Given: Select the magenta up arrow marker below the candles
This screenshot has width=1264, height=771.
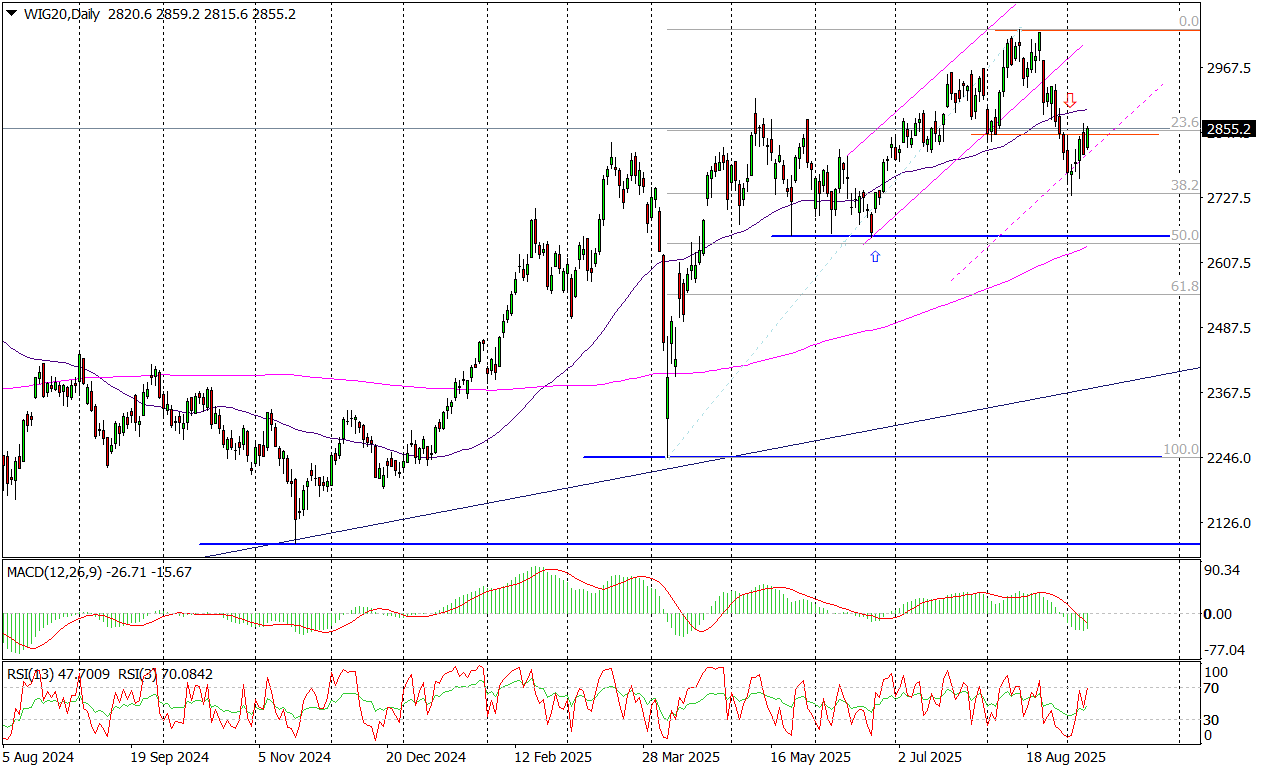Looking at the screenshot, I should point(875,257).
